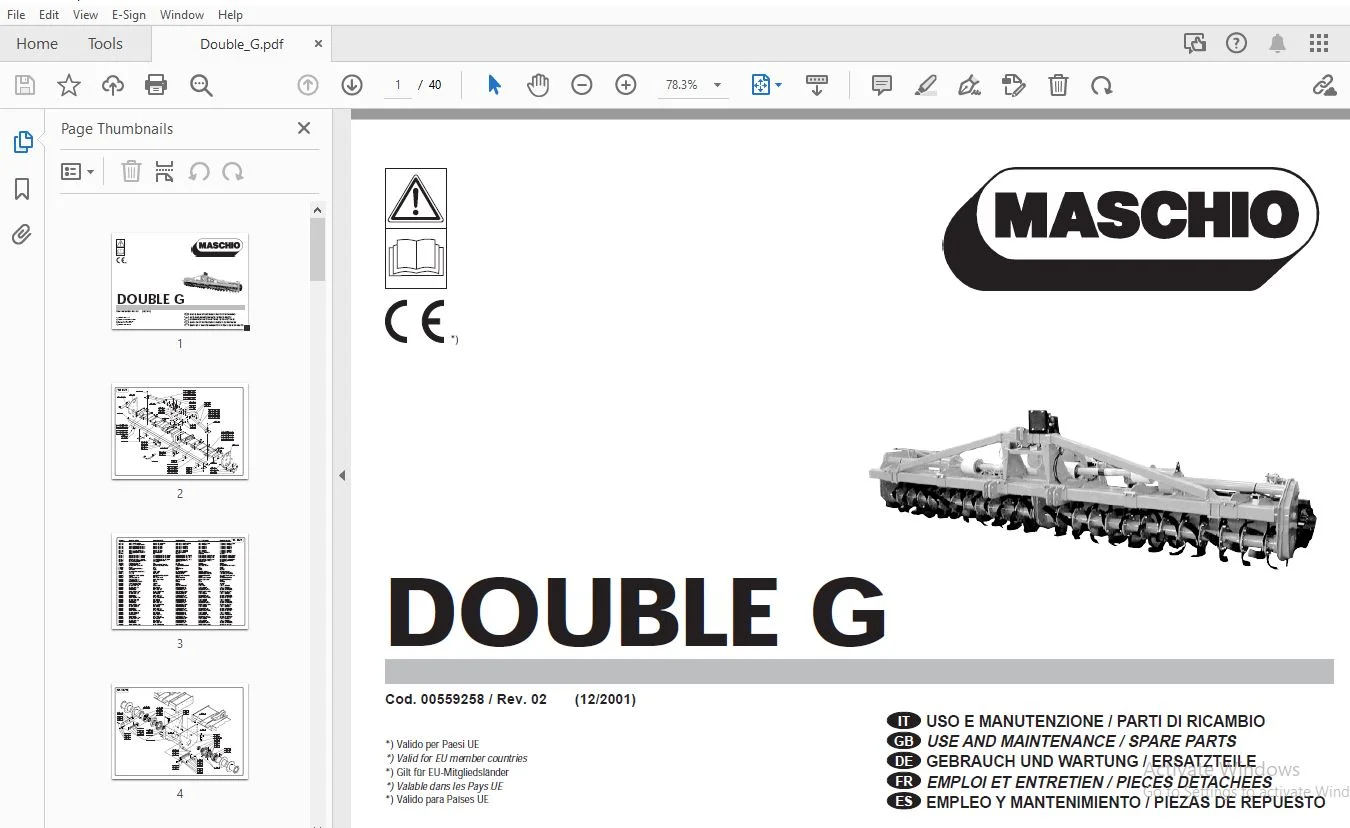
Task: Collapse the navigation pane with the arrow
Action: pyautogui.click(x=342, y=476)
